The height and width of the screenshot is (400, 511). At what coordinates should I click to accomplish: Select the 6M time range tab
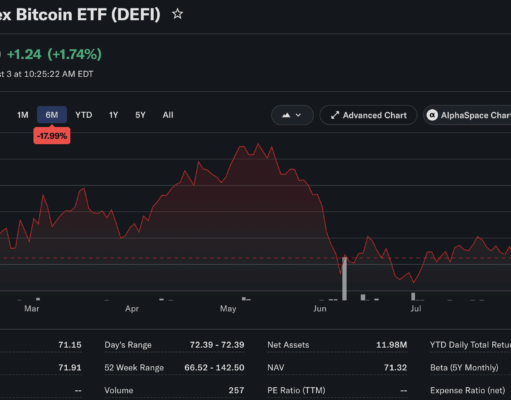[x=52, y=115]
